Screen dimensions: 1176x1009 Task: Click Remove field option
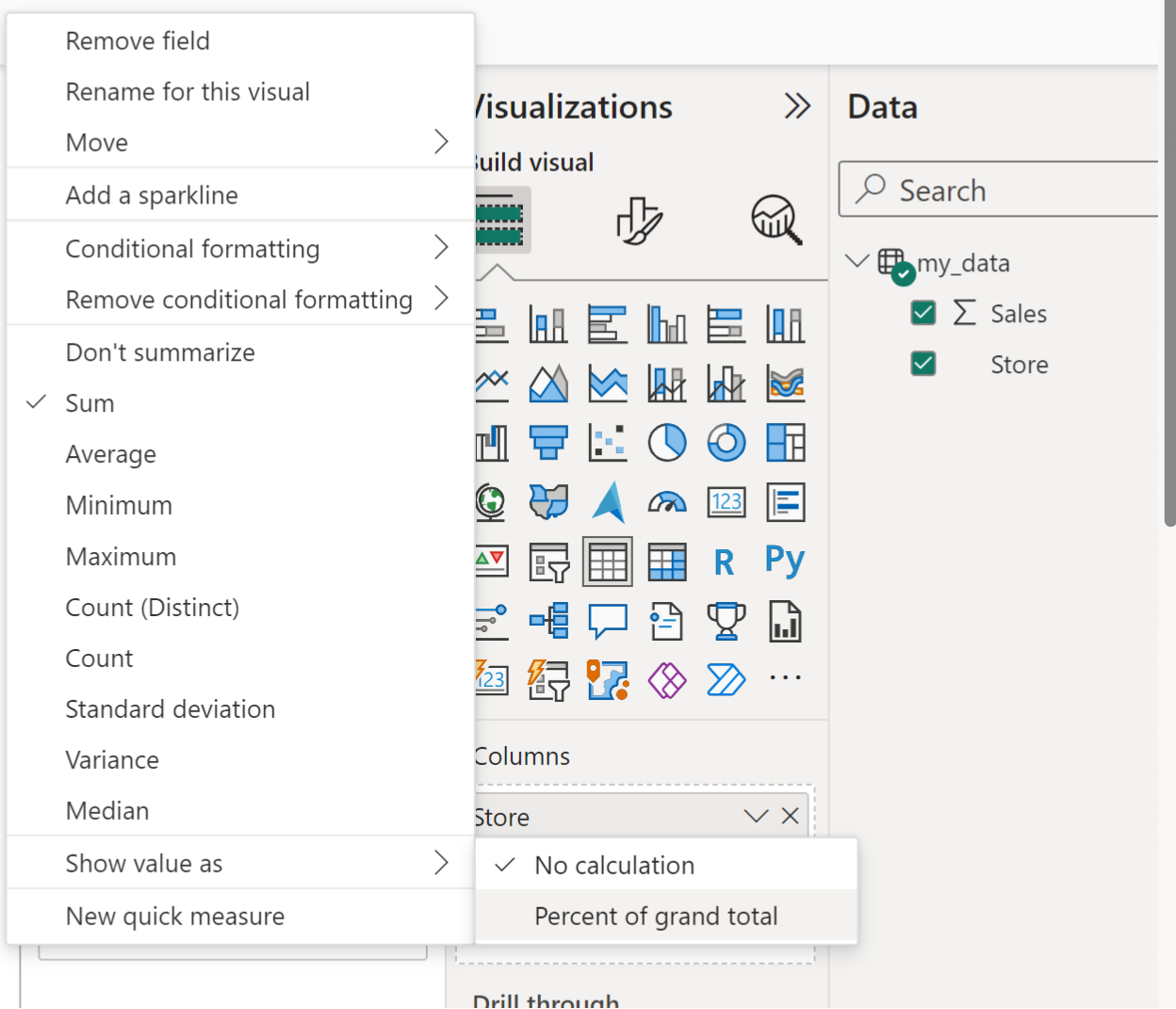[138, 41]
